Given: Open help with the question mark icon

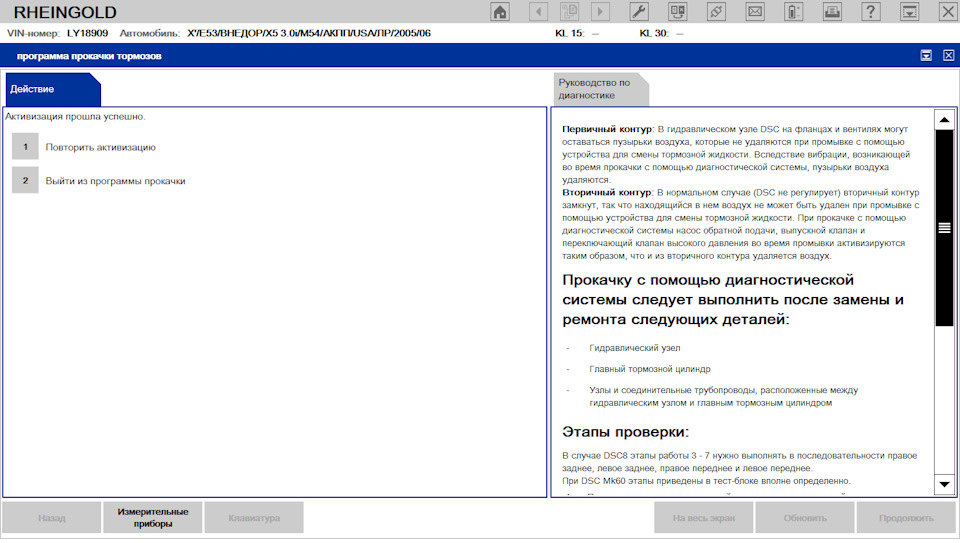Looking at the screenshot, I should tap(871, 12).
